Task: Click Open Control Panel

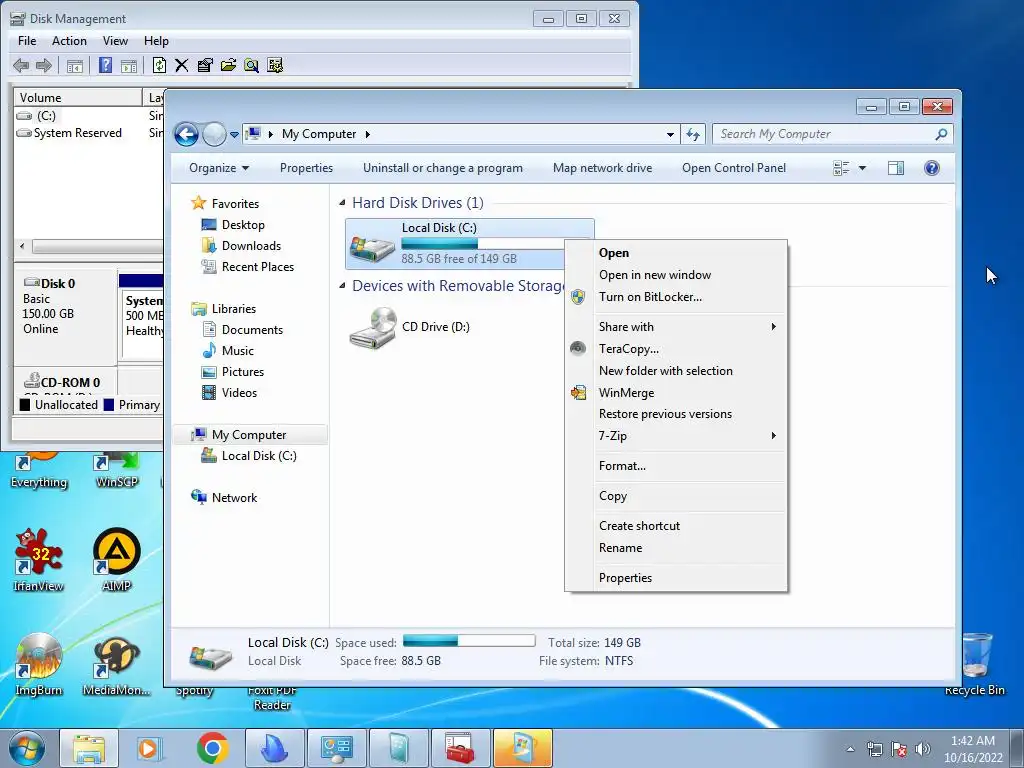Action: pyautogui.click(x=734, y=168)
